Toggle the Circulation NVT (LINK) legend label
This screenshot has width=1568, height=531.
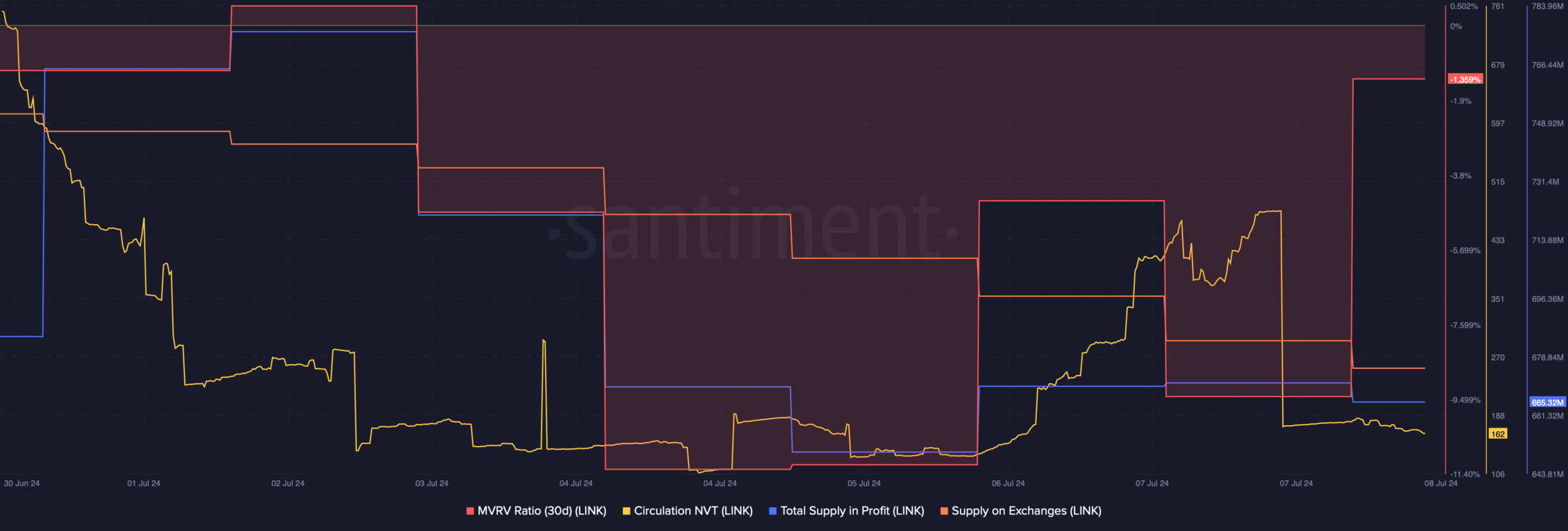(x=693, y=511)
